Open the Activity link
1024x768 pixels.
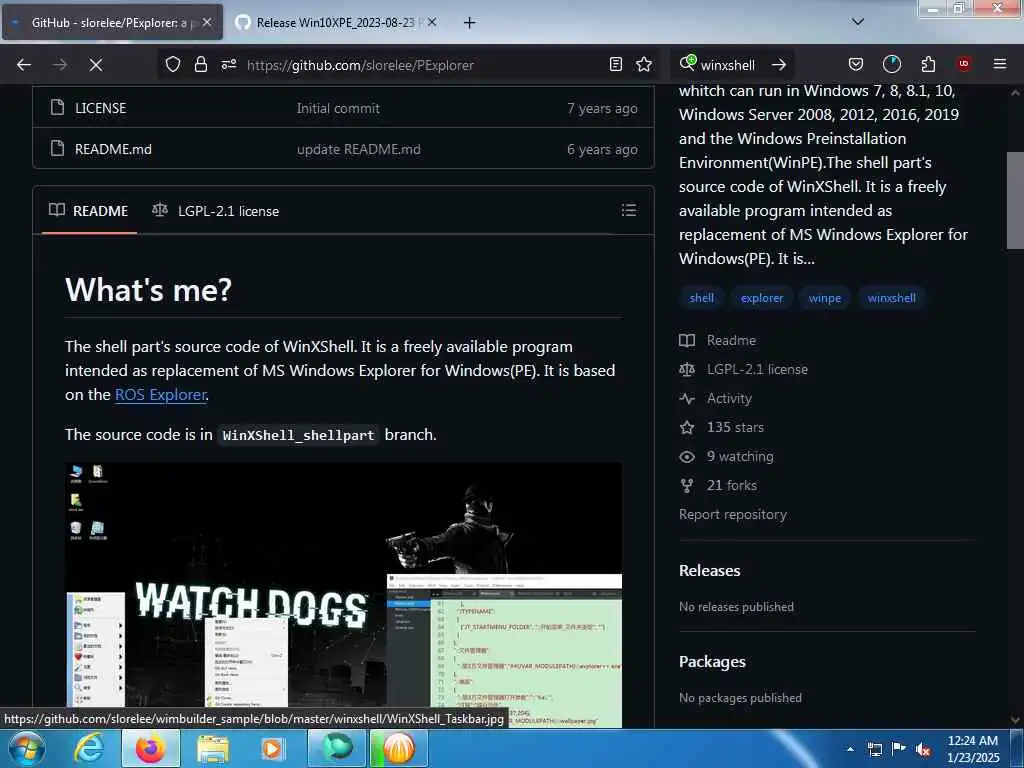tap(716, 398)
